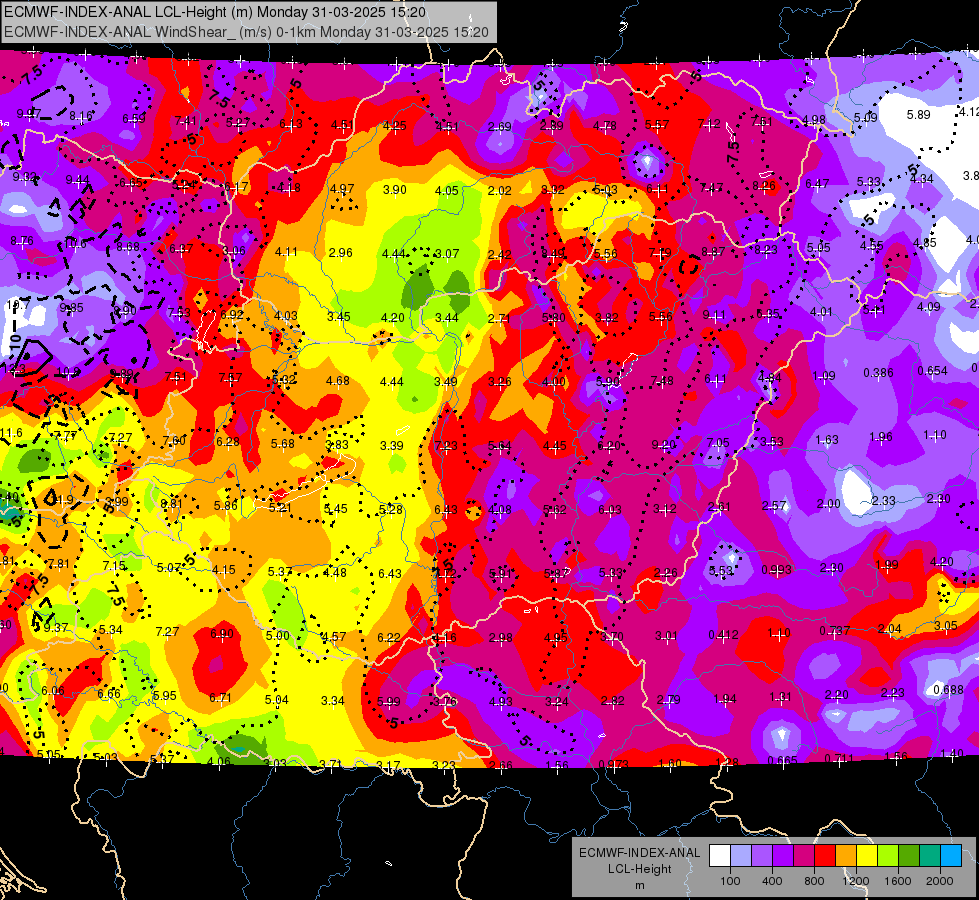Click the legend title ECMWF-INDEX-ANAL

coord(639,853)
